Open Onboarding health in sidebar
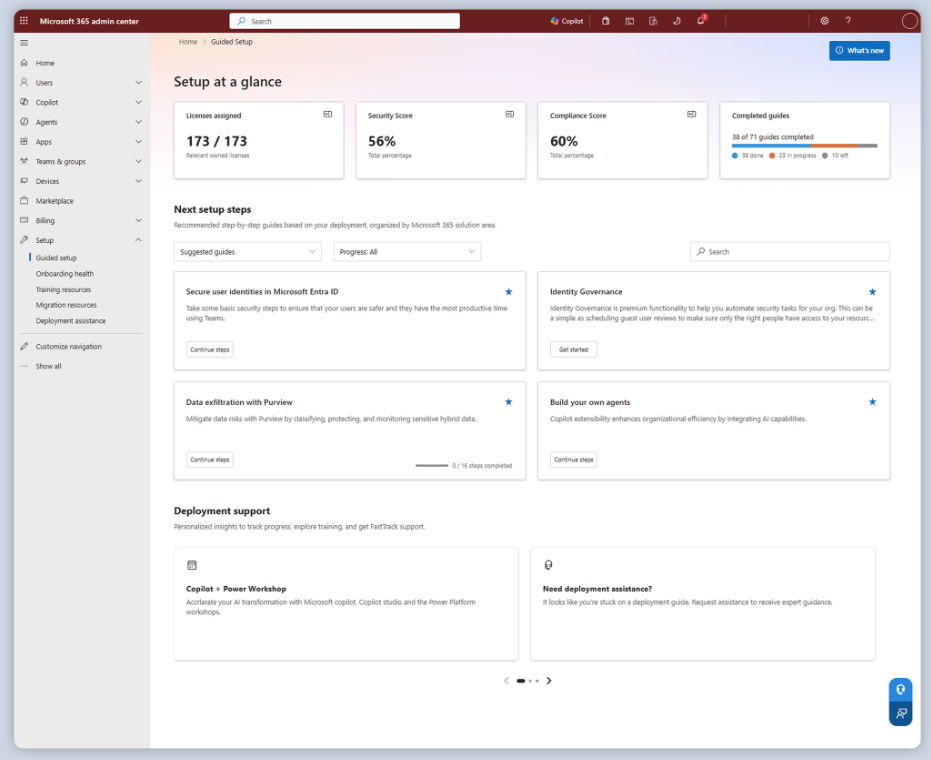 (x=65, y=274)
